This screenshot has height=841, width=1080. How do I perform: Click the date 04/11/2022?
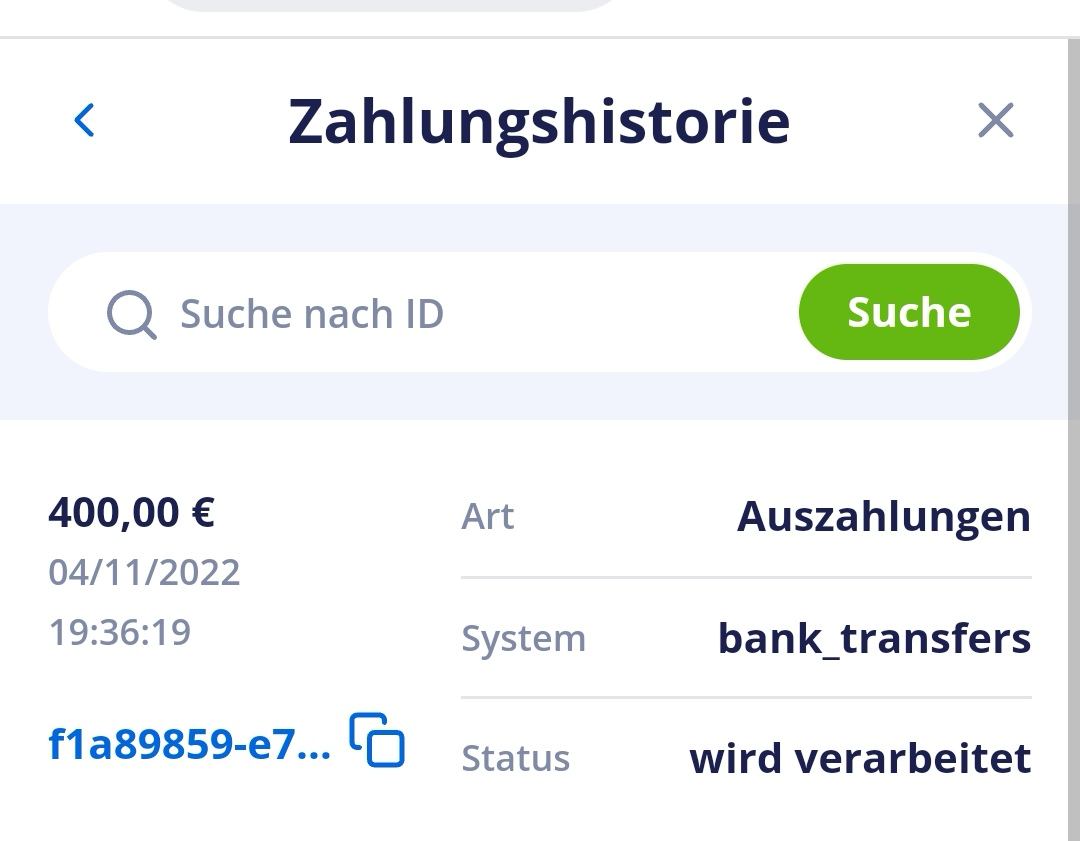[x=144, y=573]
